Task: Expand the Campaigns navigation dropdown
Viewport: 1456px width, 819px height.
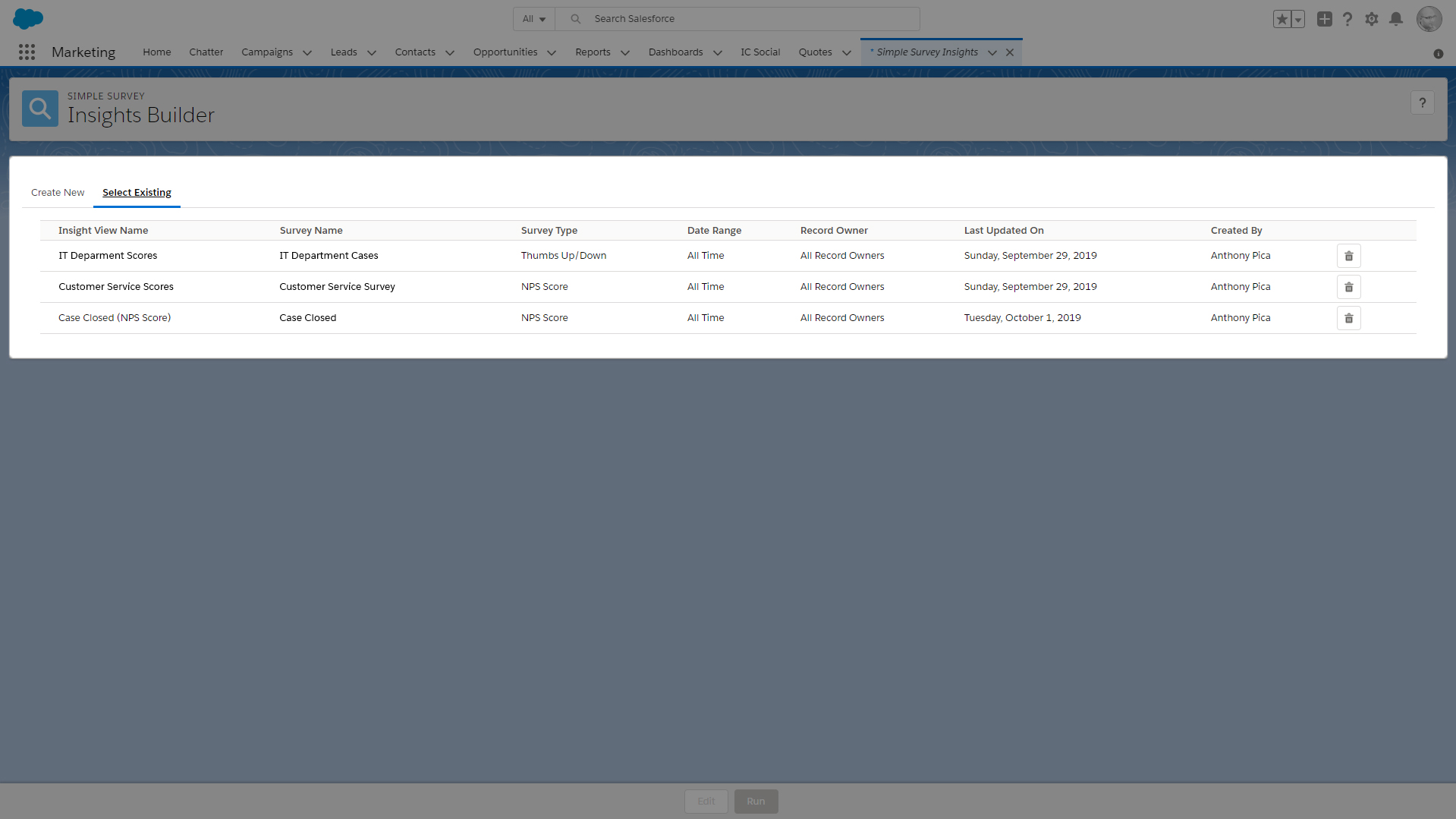Action: [307, 52]
